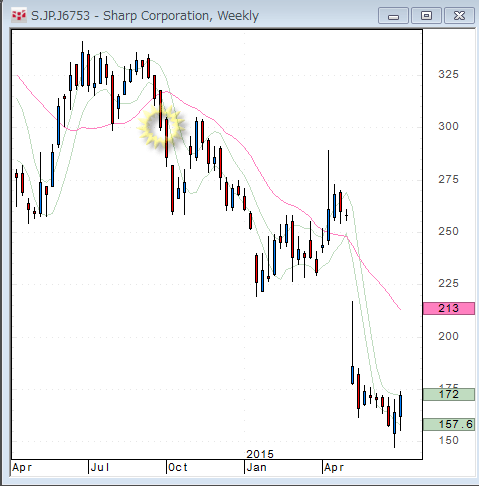The height and width of the screenshot is (486, 479).
Task: Click the 250 price axis label
Action: click(448, 231)
